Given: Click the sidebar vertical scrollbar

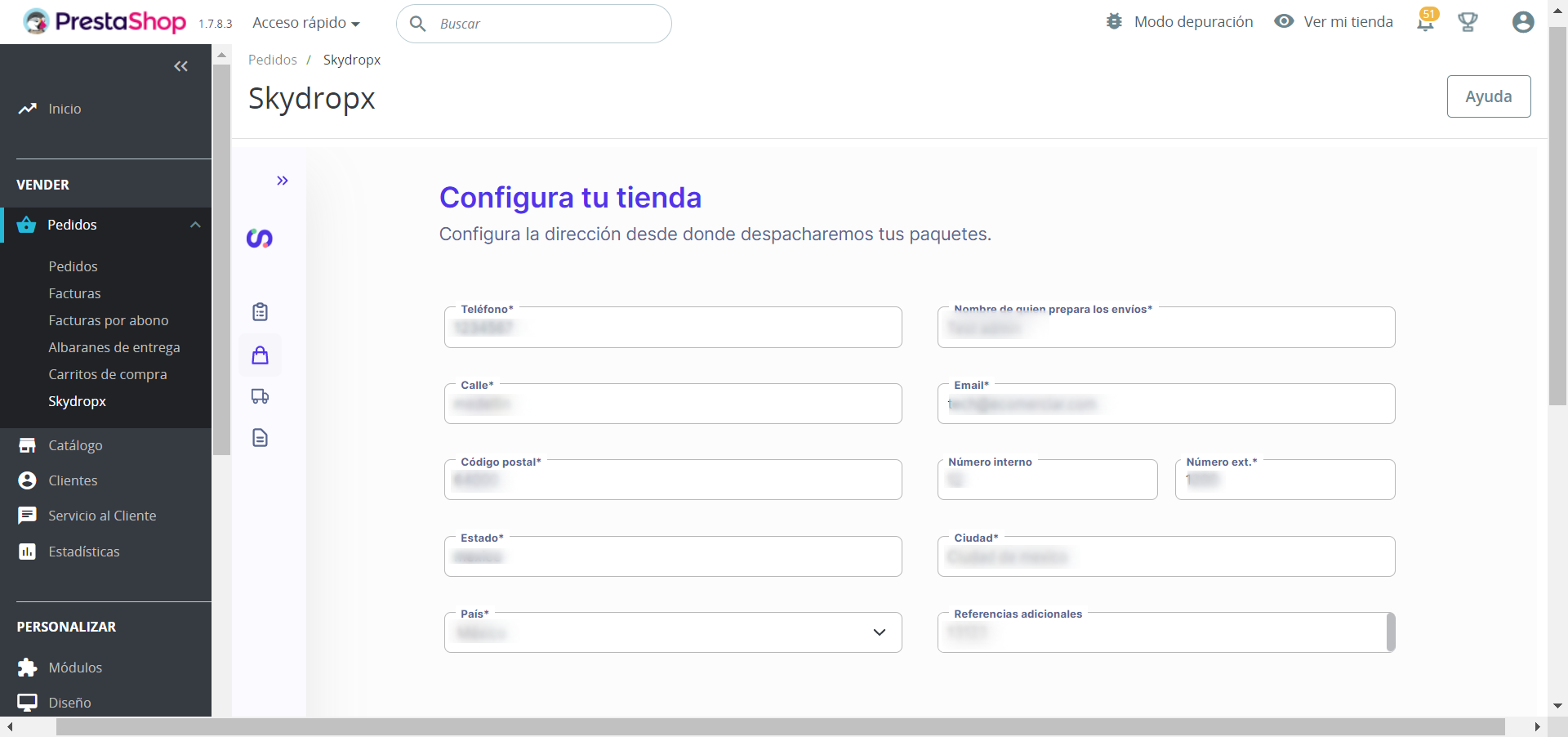Looking at the screenshot, I should click(x=221, y=260).
